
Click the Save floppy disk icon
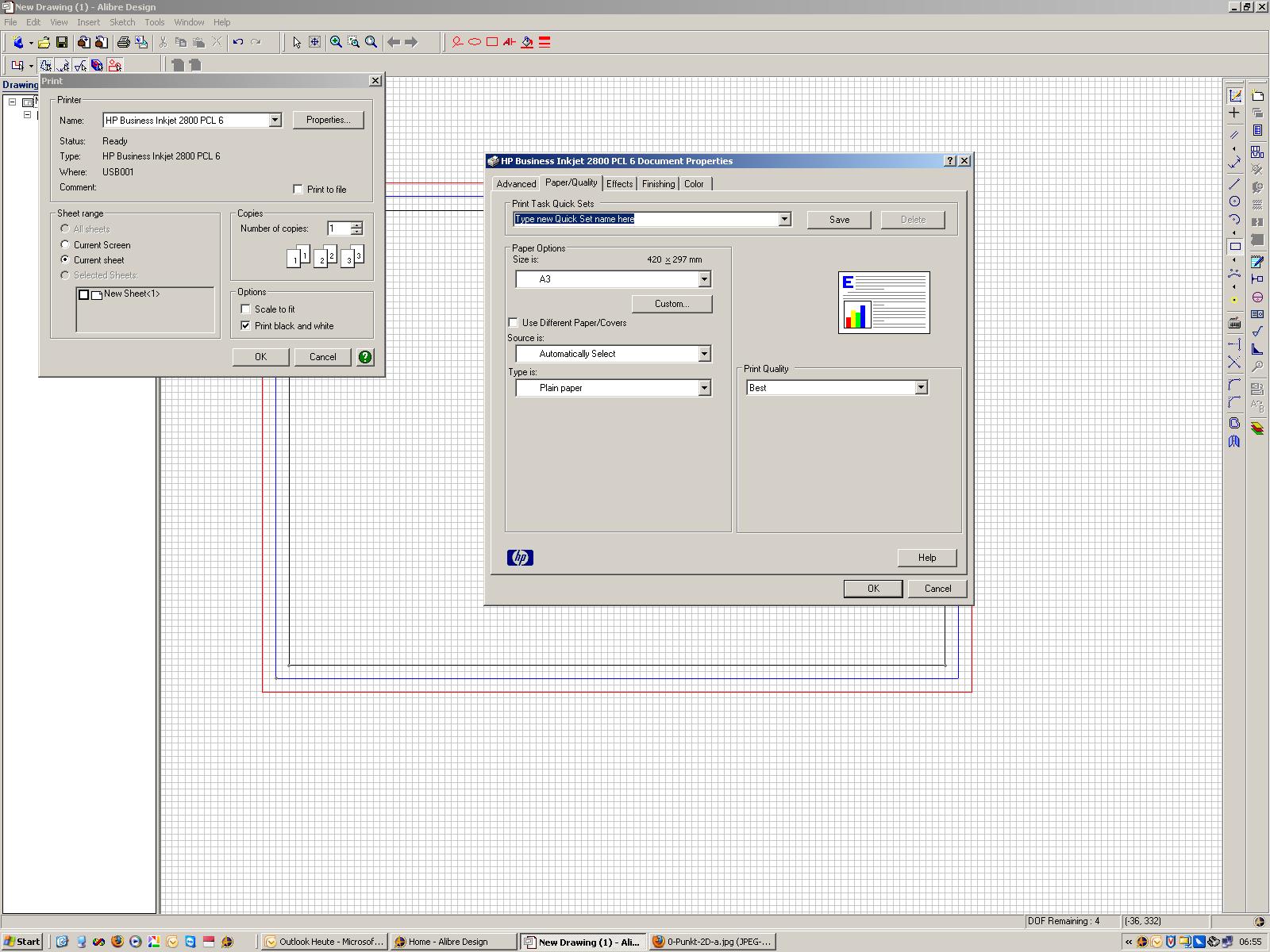click(x=62, y=42)
